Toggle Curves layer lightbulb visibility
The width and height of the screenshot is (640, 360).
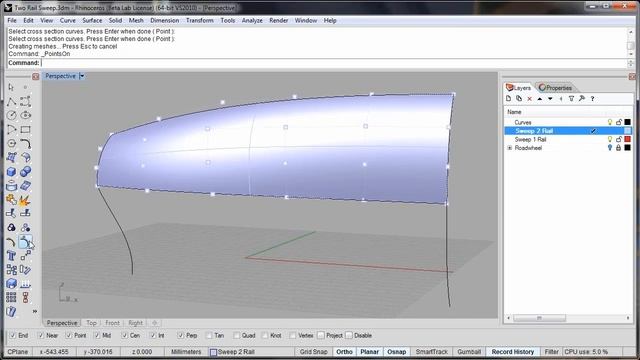[x=610, y=122]
